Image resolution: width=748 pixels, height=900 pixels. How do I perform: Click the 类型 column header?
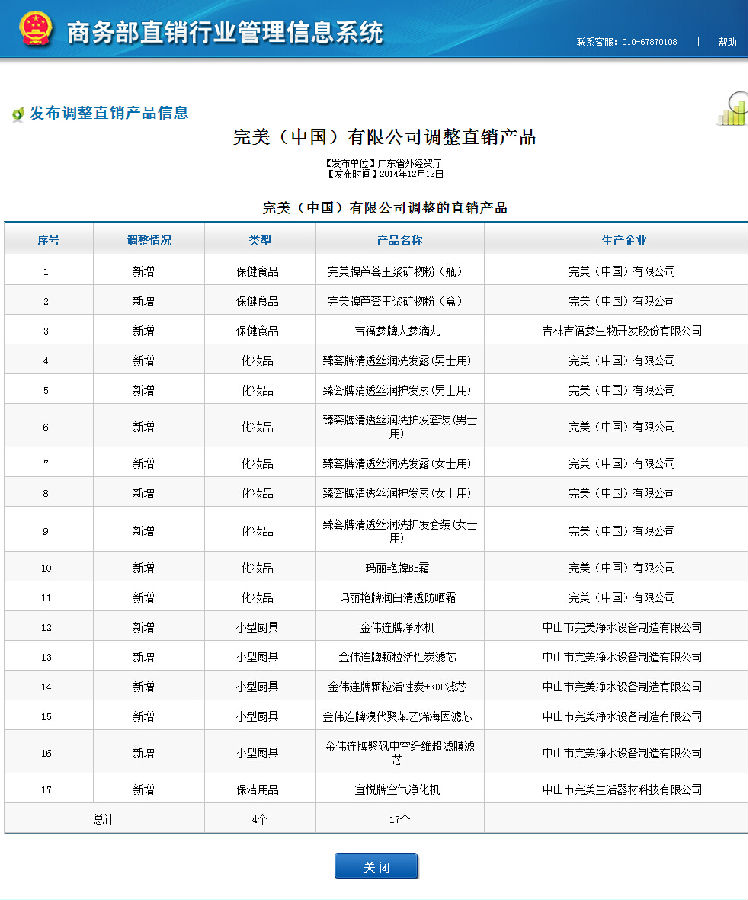(259, 240)
